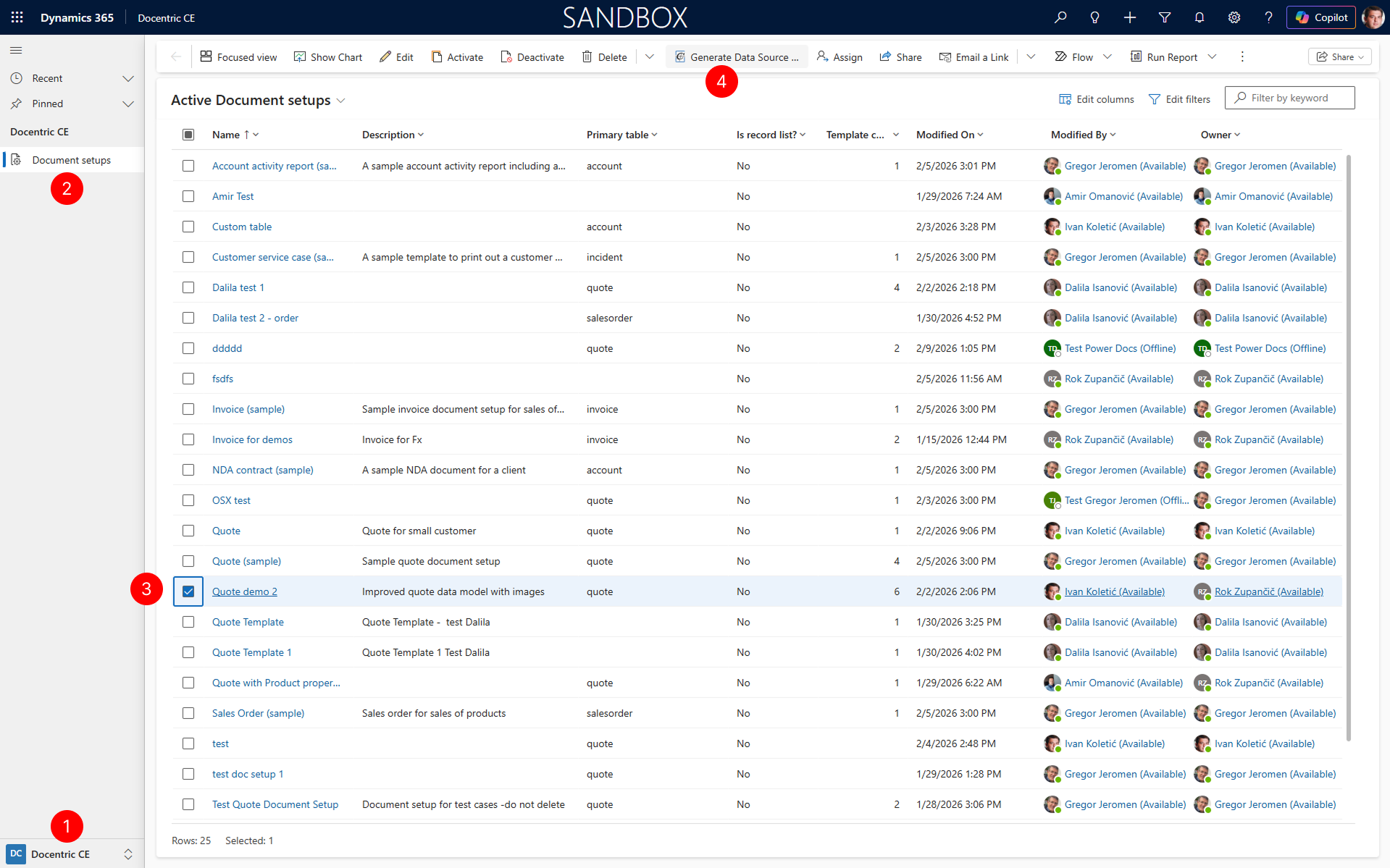Check the Test Quote Document Setup checkbox
This screenshot has width=1390, height=868.
tap(188, 804)
